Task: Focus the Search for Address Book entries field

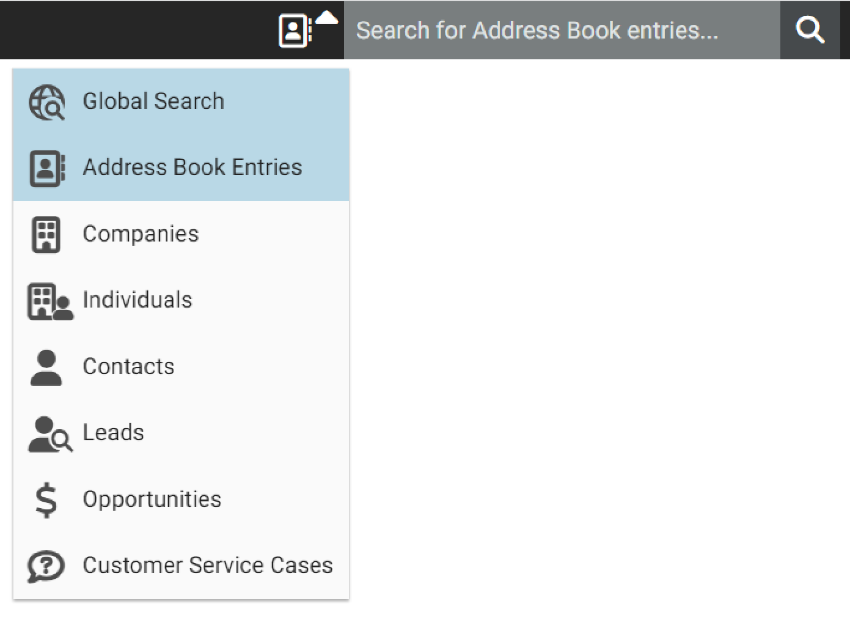Action: point(560,31)
